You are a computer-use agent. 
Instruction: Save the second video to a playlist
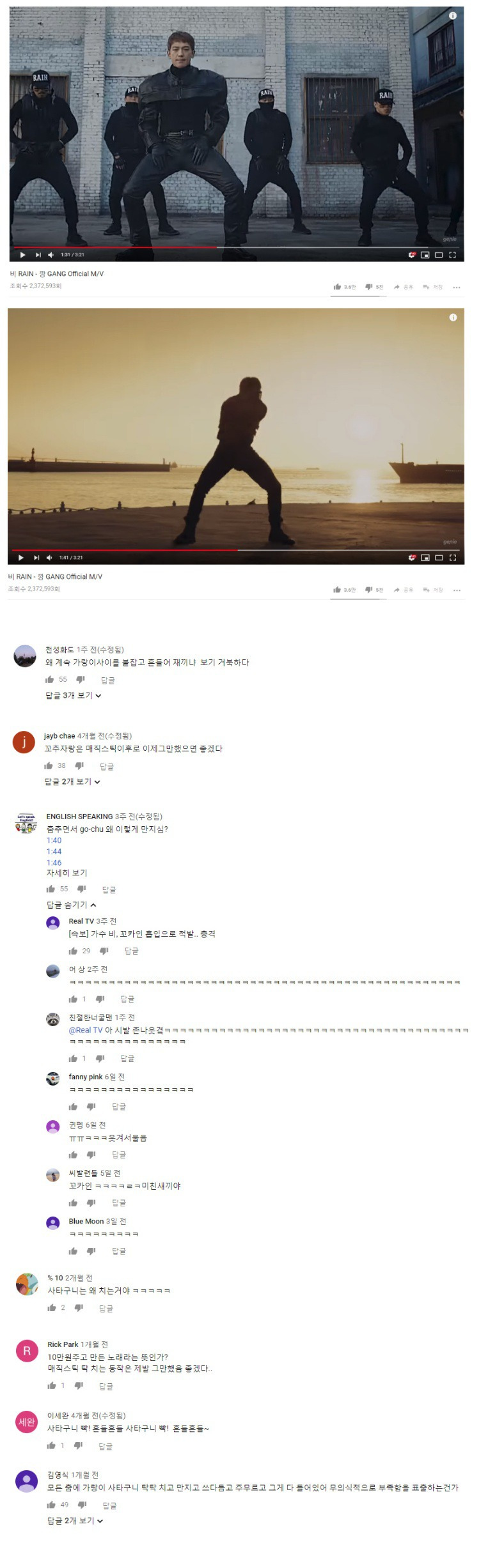426,590
